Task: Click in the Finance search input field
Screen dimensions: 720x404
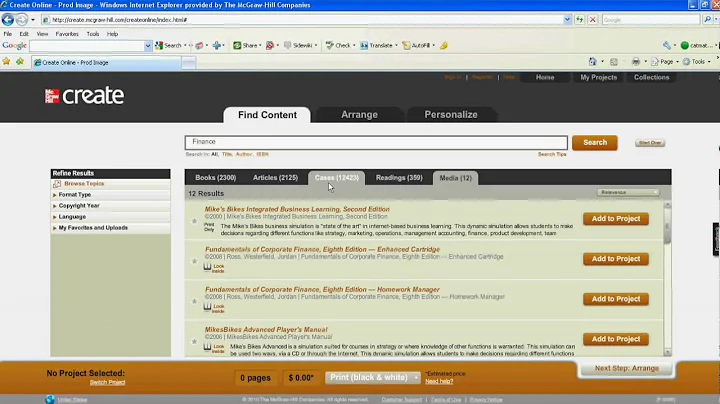Action: pyautogui.click(x=376, y=142)
